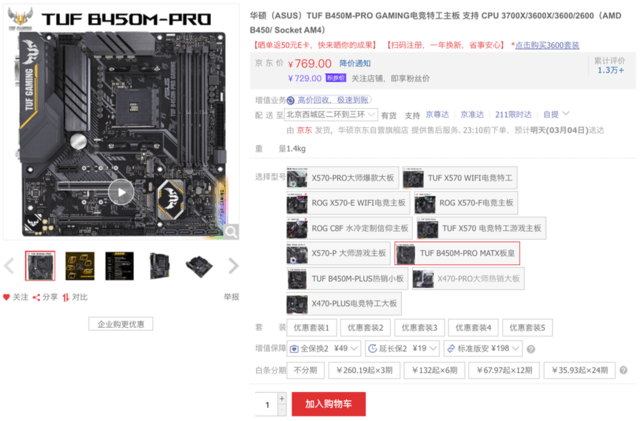
Task: Show next thumbnails with right arrow
Action: [x=233, y=266]
